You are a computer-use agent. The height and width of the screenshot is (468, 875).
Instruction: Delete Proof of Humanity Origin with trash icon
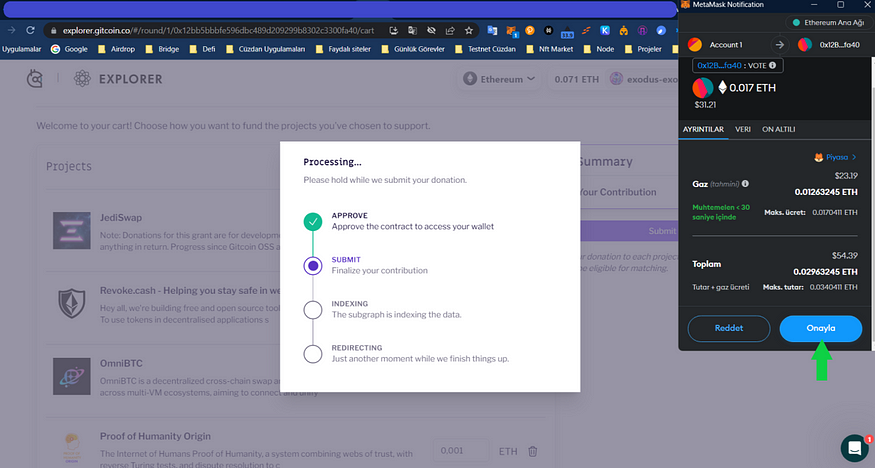pos(533,452)
